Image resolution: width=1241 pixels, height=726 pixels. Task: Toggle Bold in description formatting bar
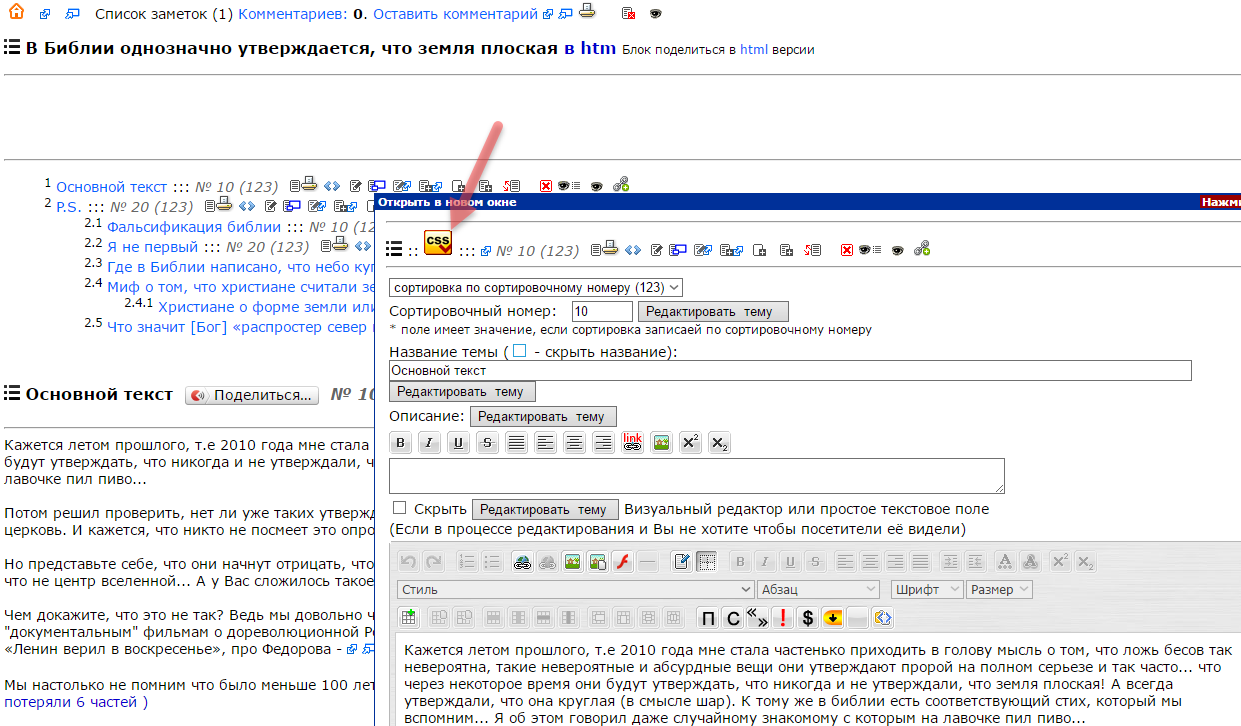401,443
